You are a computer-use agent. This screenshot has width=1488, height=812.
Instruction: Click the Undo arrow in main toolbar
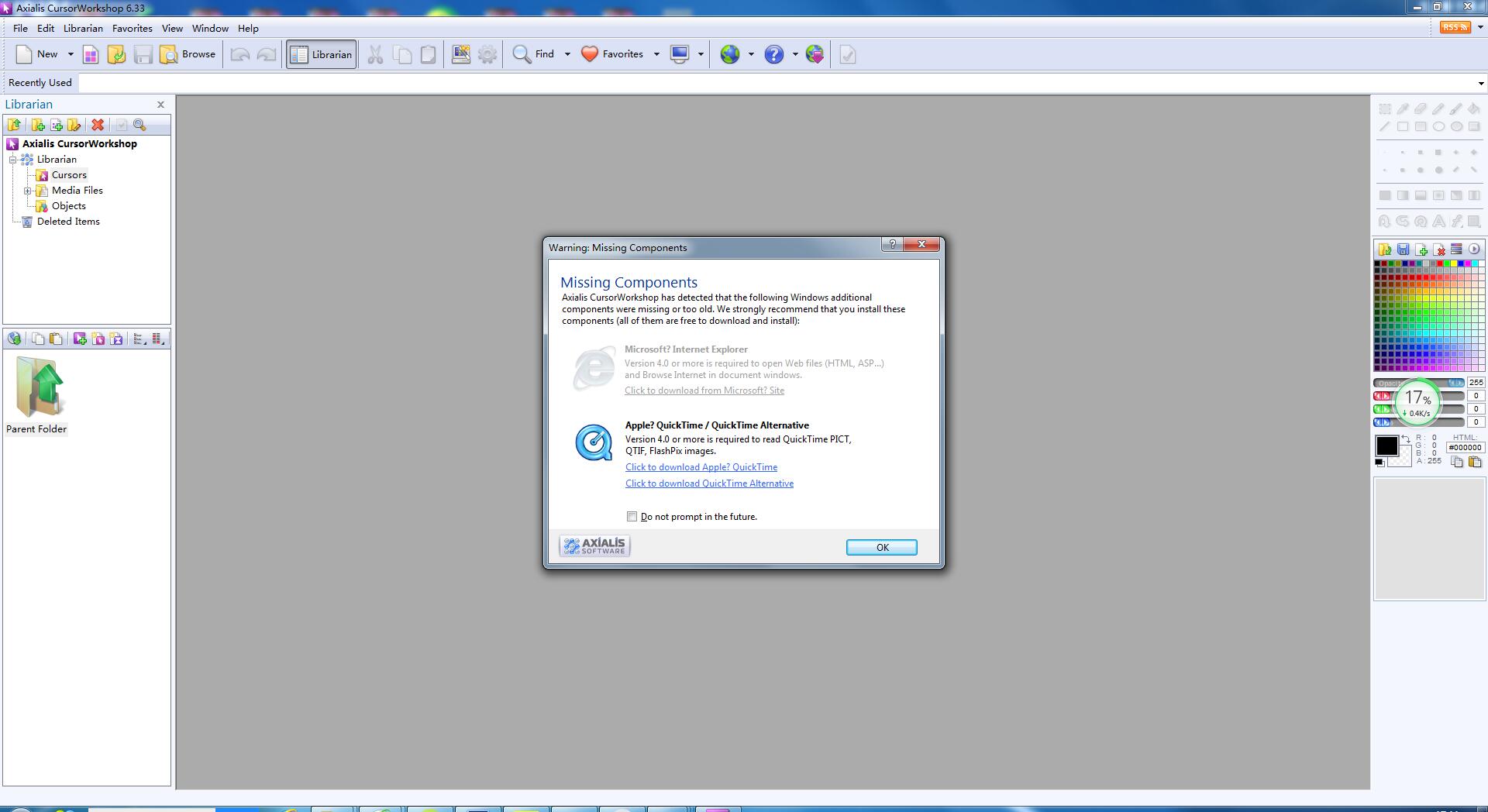[240, 54]
